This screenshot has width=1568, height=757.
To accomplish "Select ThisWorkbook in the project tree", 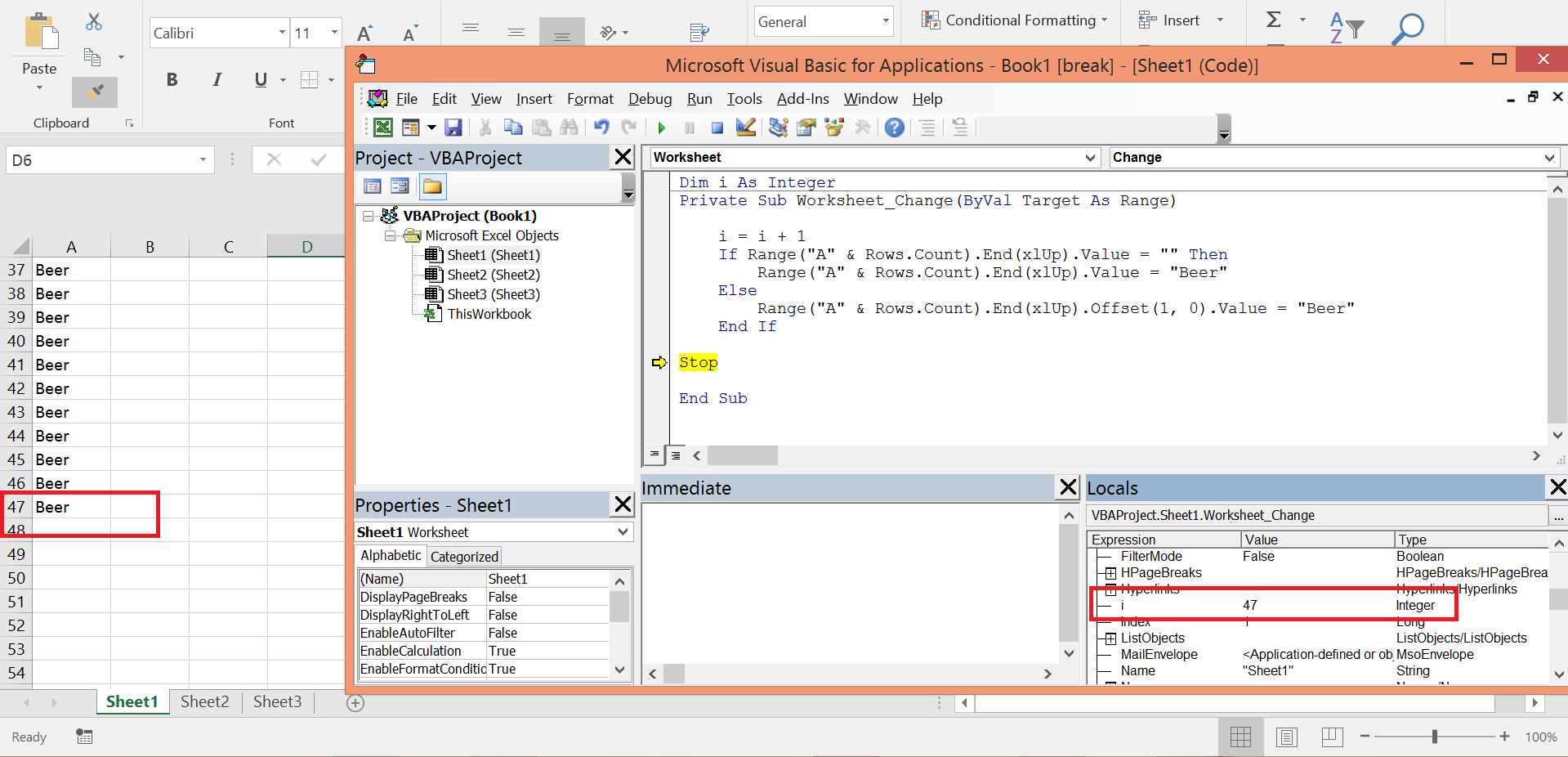I will (489, 314).
